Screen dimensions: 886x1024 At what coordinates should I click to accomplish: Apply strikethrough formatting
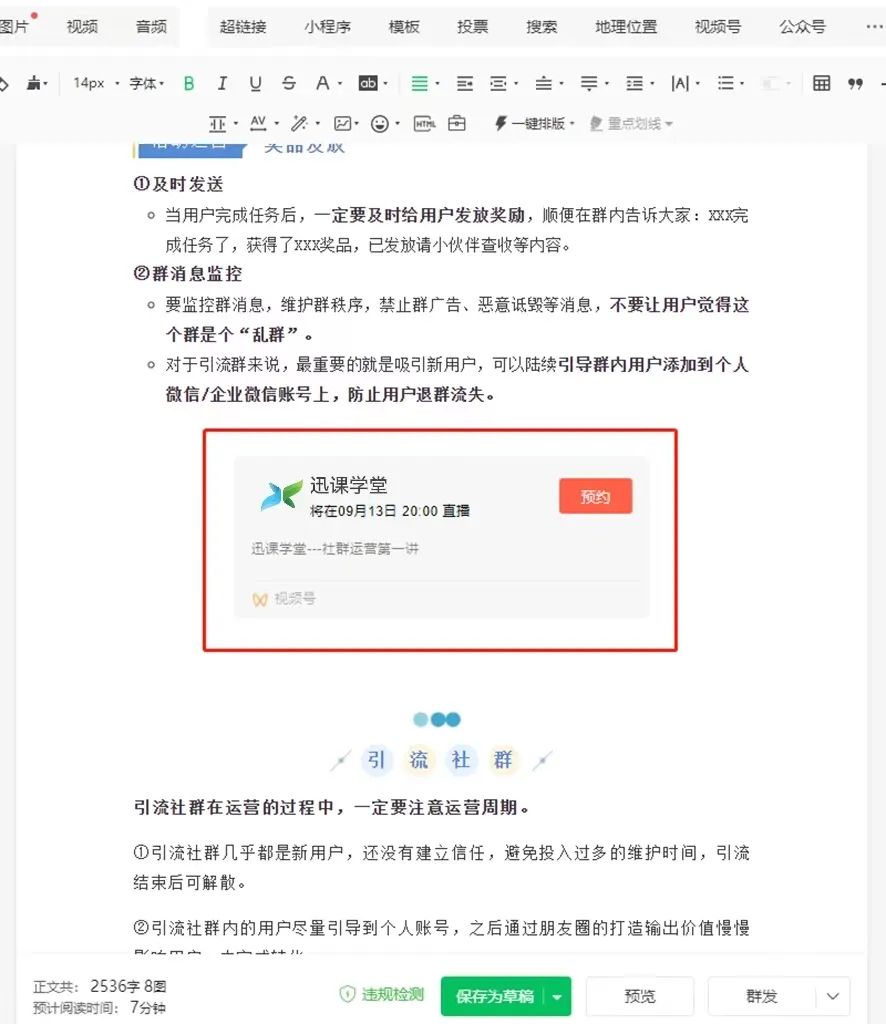click(x=288, y=83)
